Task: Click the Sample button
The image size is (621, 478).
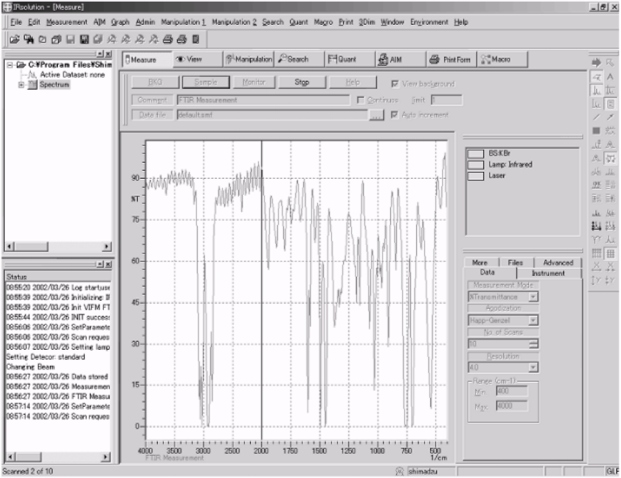Action: (206, 82)
